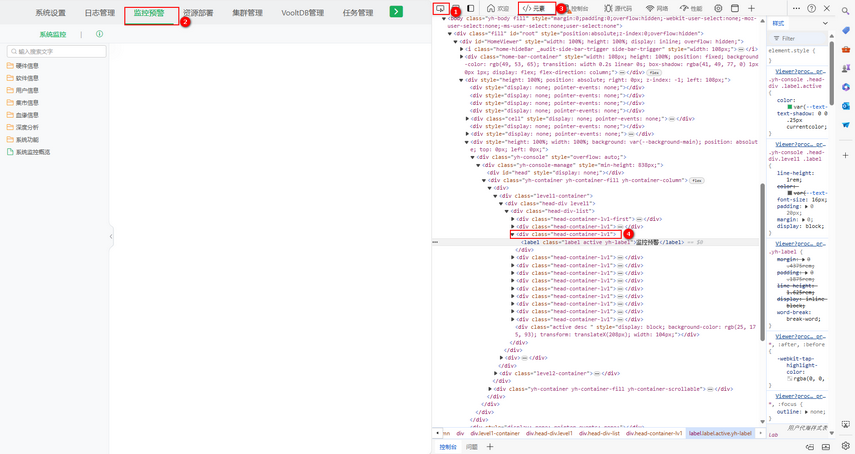This screenshot has width=855, height=454.
Task: Click the flex badge on yh-container-column div
Action: coord(696,180)
